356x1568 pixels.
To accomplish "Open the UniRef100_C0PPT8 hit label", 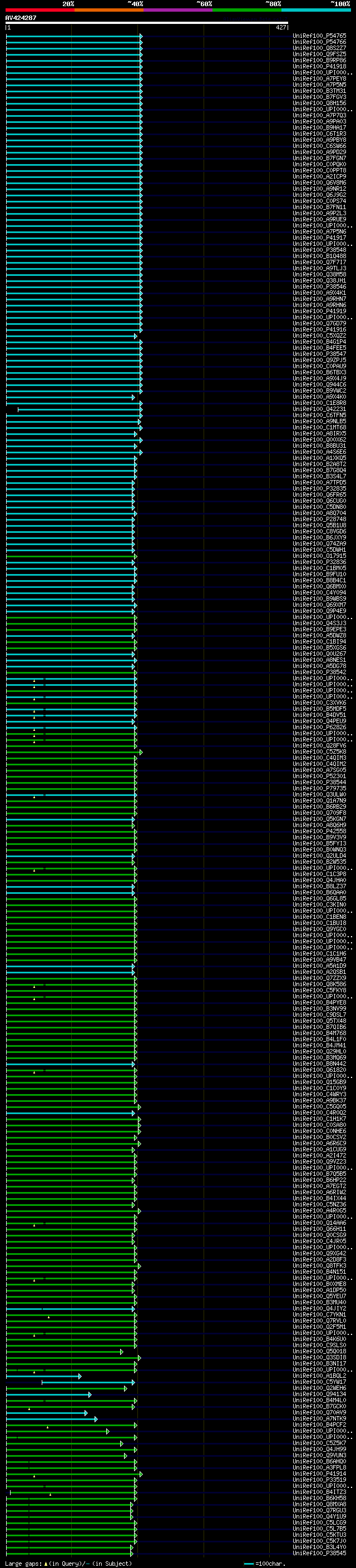I will [x=319, y=170].
